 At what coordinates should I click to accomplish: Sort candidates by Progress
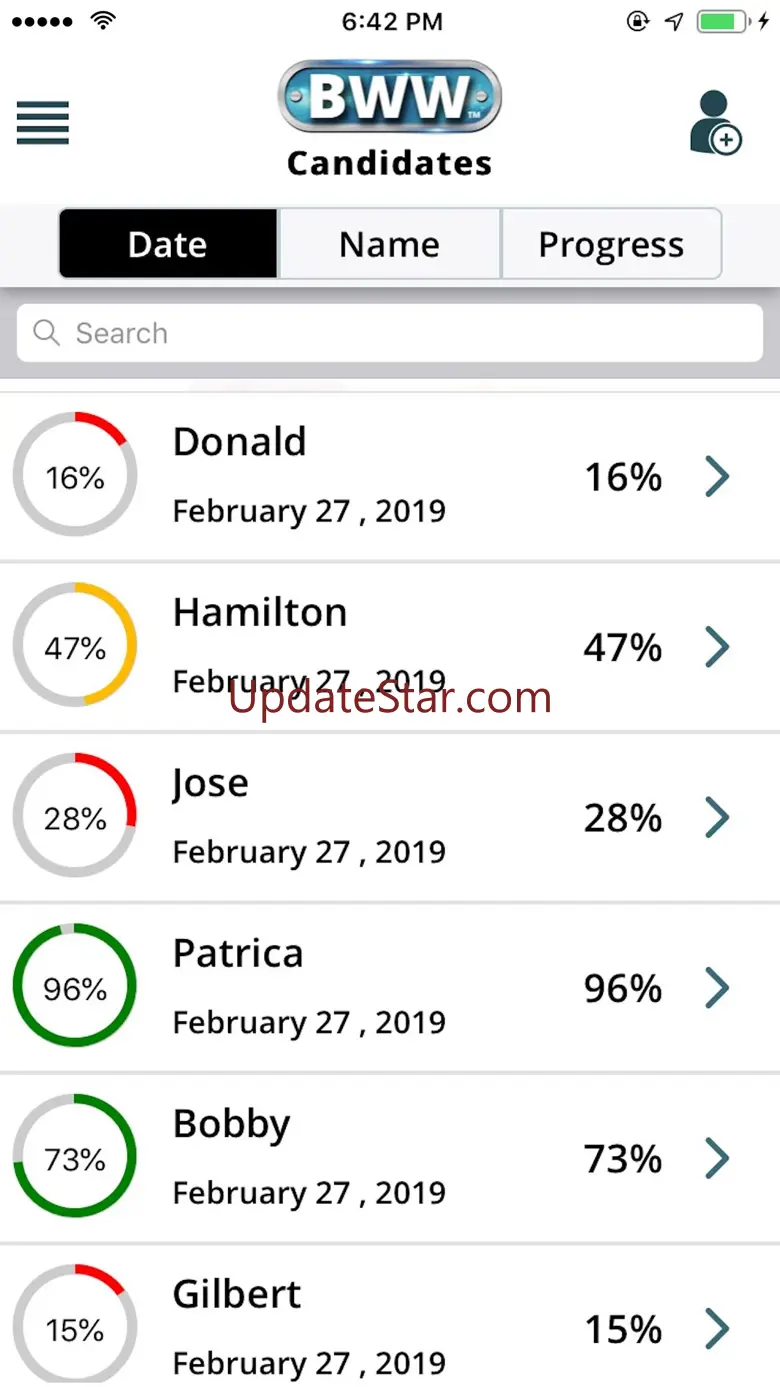[611, 244]
